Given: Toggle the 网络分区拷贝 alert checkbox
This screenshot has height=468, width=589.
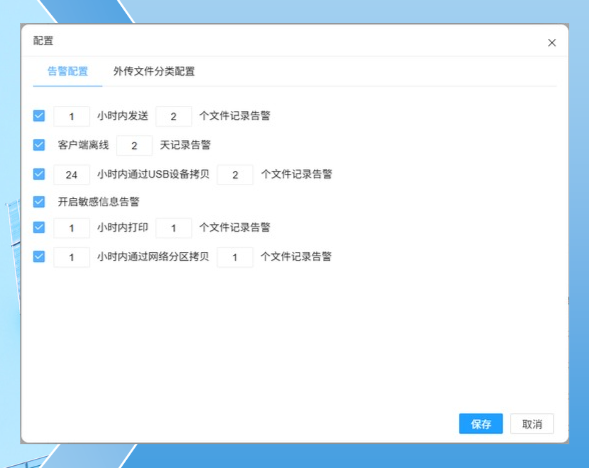Looking at the screenshot, I should [39, 257].
